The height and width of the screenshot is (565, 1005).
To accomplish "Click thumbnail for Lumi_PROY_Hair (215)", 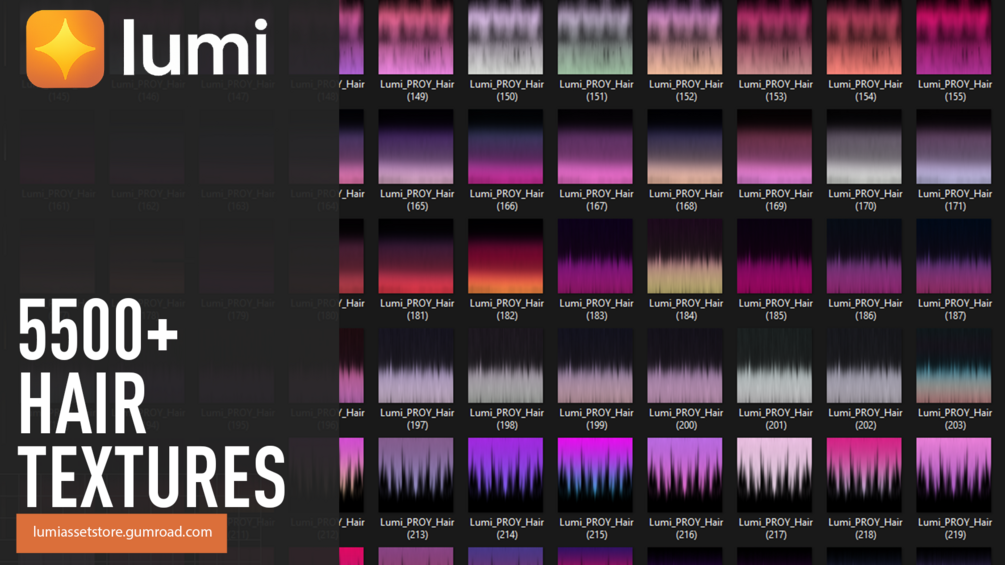I will pyautogui.click(x=595, y=475).
